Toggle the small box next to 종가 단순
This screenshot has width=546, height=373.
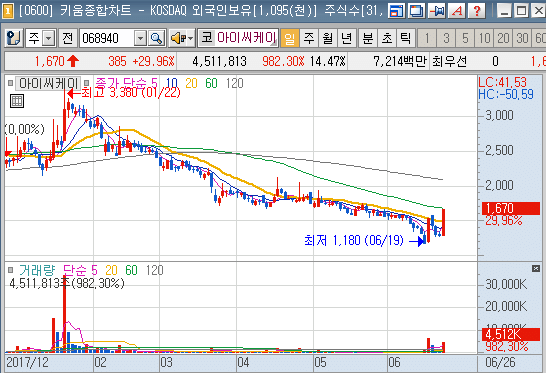[x=86, y=83]
